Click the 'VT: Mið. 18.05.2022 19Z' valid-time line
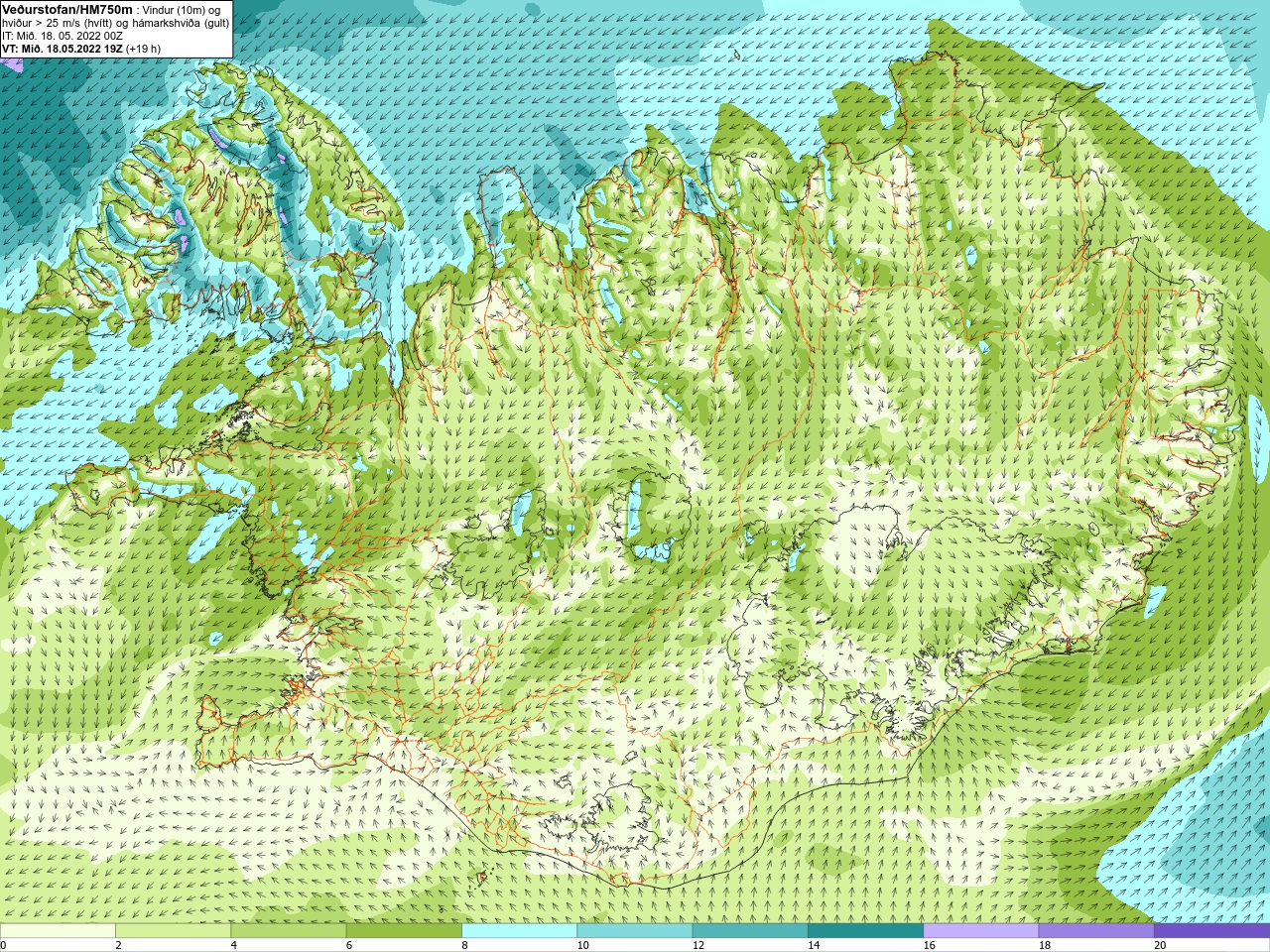Viewport: 1270px width, 952px height. tap(63, 49)
